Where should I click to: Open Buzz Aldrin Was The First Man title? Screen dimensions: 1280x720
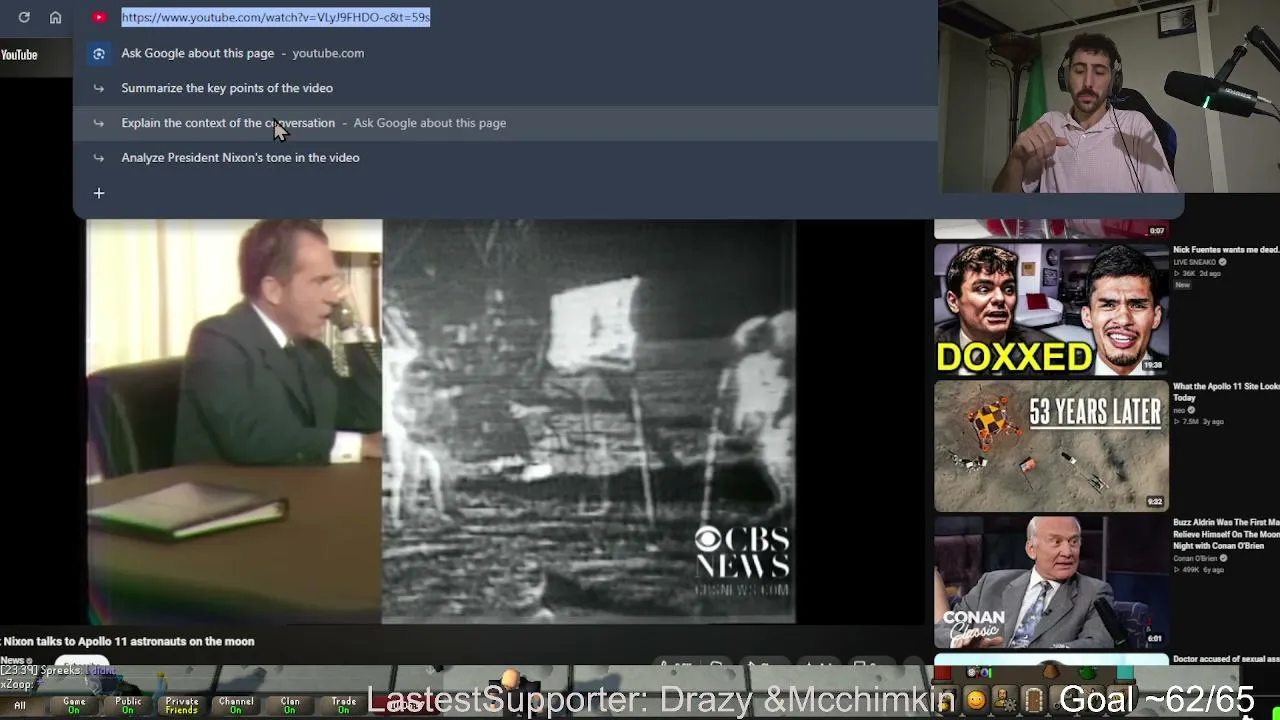tap(1226, 535)
